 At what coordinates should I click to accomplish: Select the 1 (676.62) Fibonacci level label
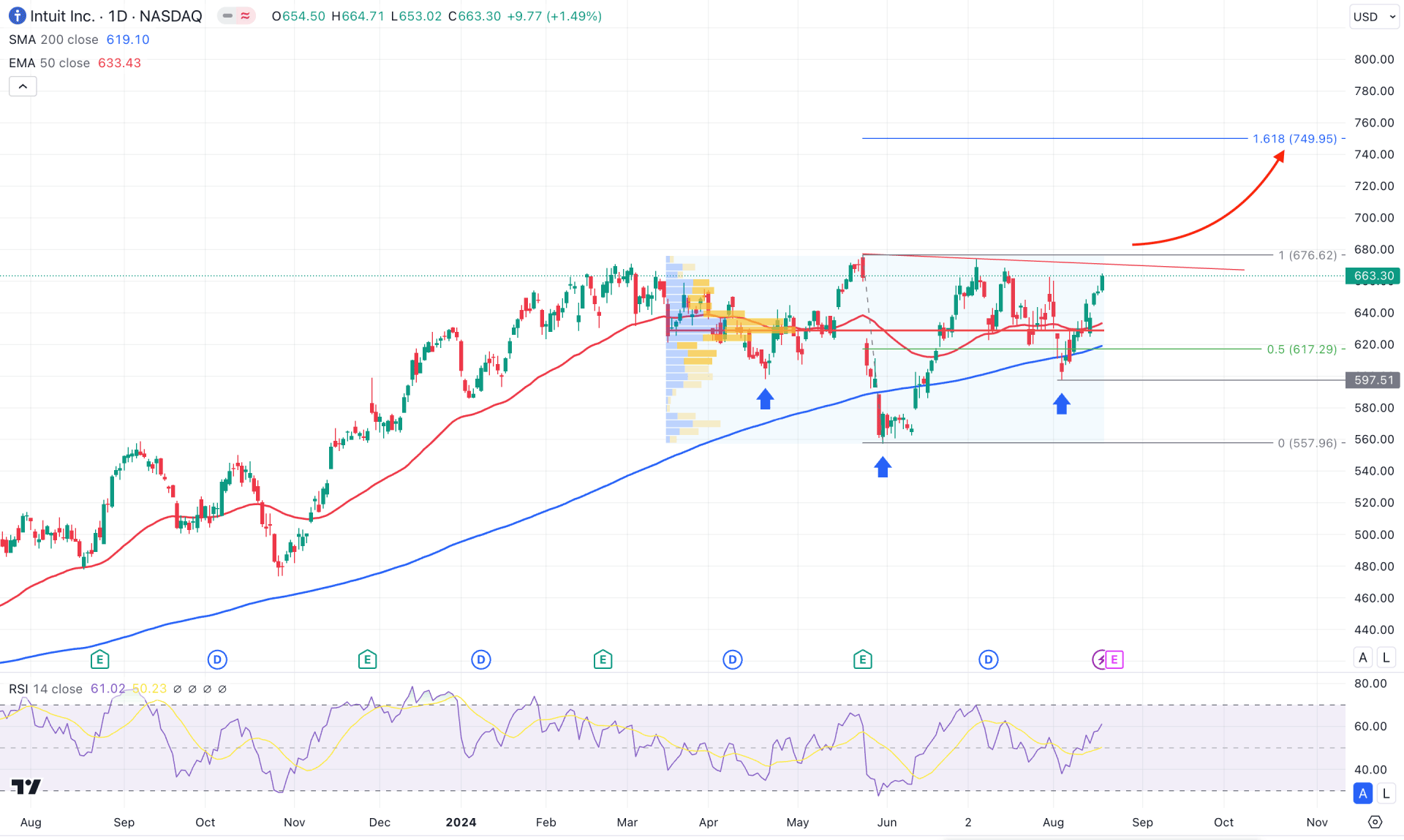[1307, 255]
